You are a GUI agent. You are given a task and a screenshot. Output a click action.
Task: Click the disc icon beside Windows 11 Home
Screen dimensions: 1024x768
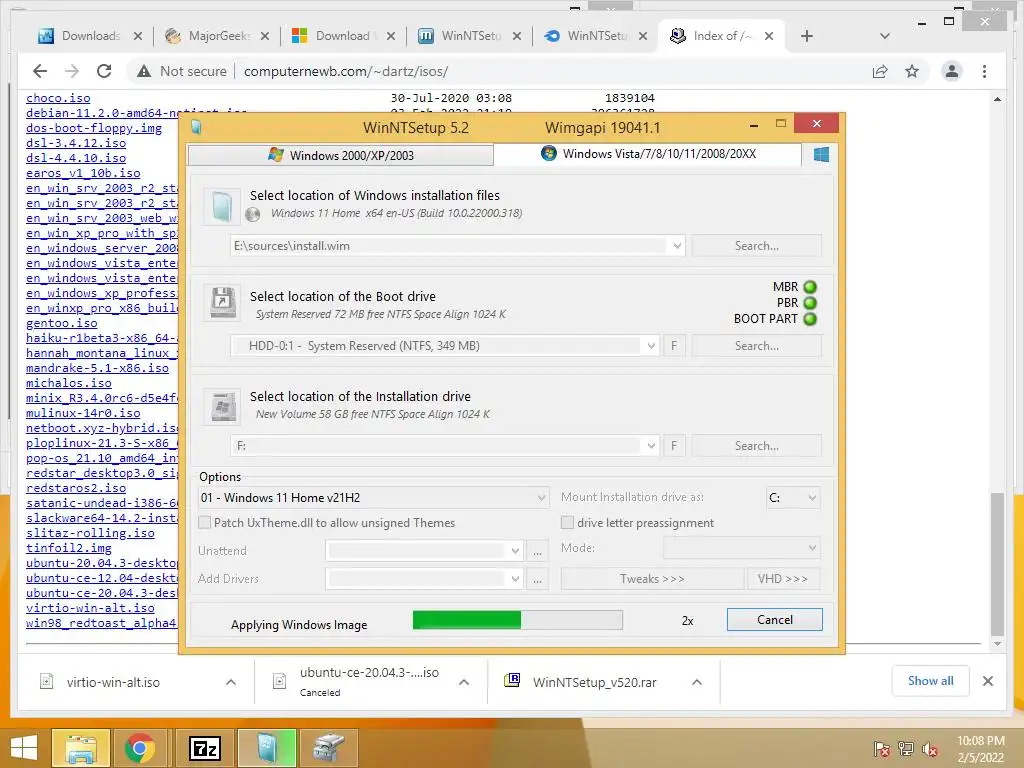(x=253, y=214)
